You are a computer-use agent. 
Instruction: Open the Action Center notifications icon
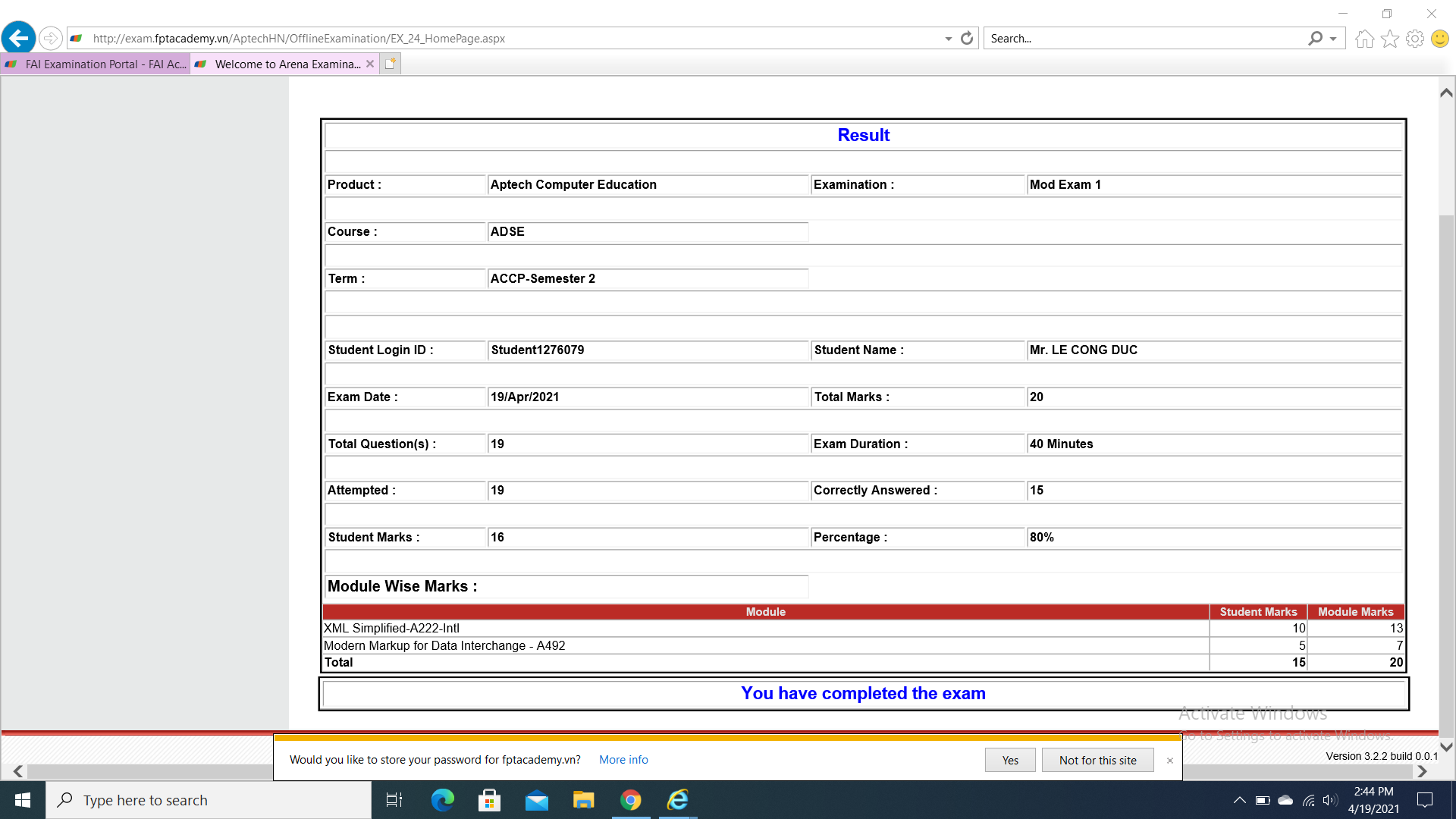(1424, 800)
